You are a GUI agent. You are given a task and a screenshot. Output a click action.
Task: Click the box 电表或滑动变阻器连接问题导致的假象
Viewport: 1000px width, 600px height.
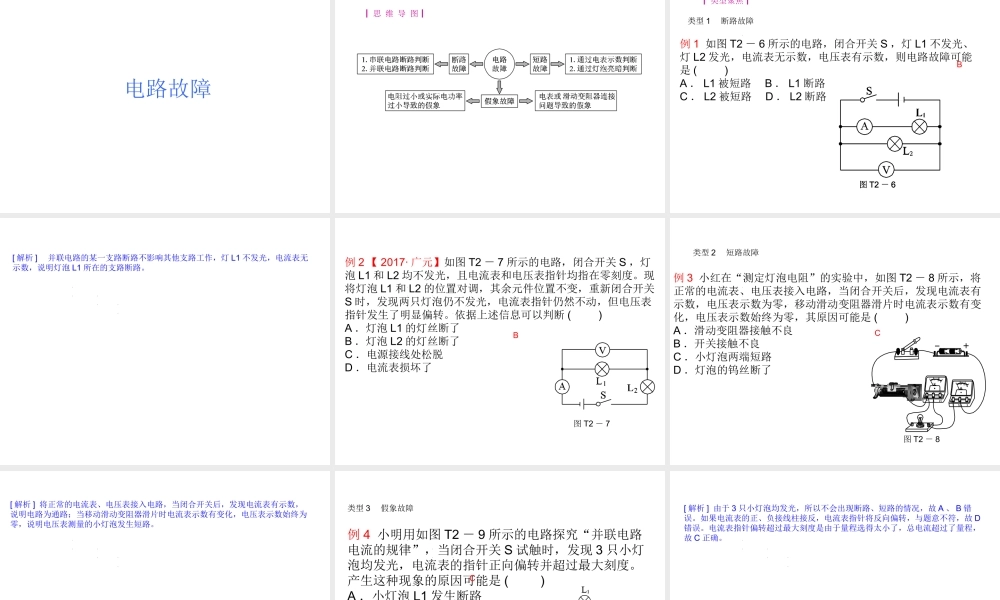tap(576, 101)
